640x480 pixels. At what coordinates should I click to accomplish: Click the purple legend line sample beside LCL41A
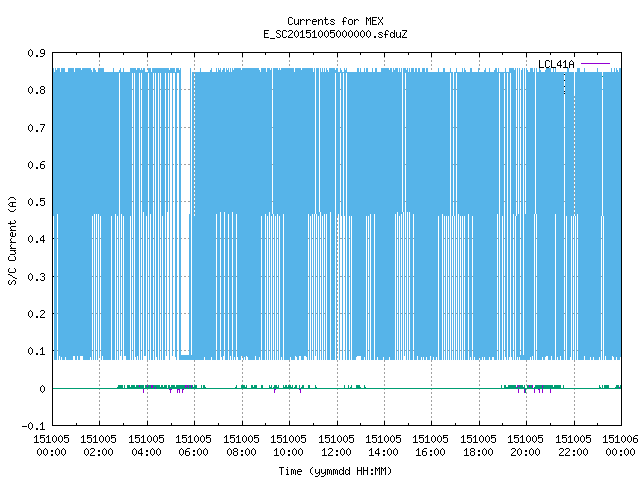click(595, 64)
